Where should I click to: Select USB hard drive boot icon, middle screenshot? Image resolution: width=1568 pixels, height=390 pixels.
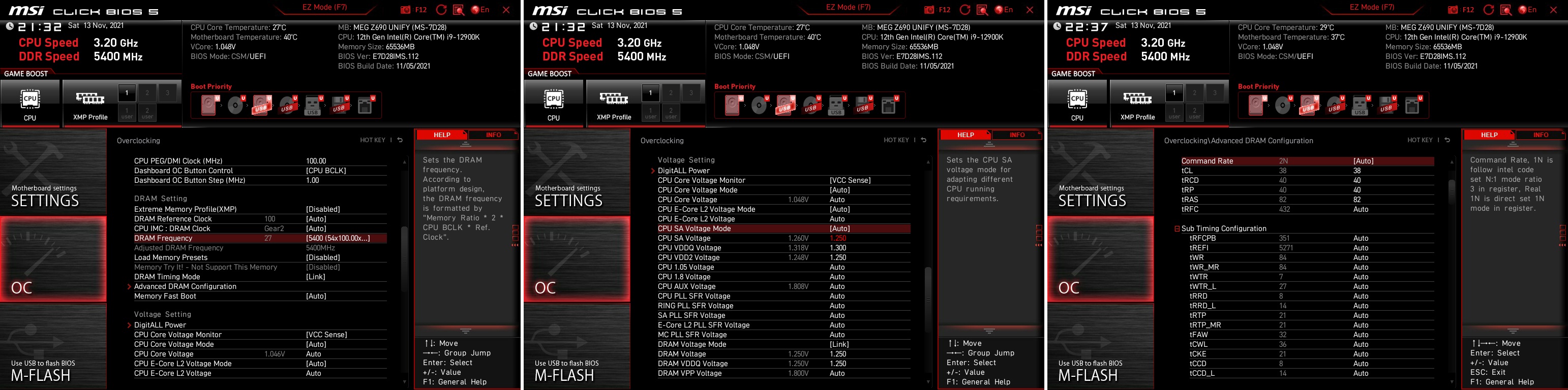coord(785,105)
